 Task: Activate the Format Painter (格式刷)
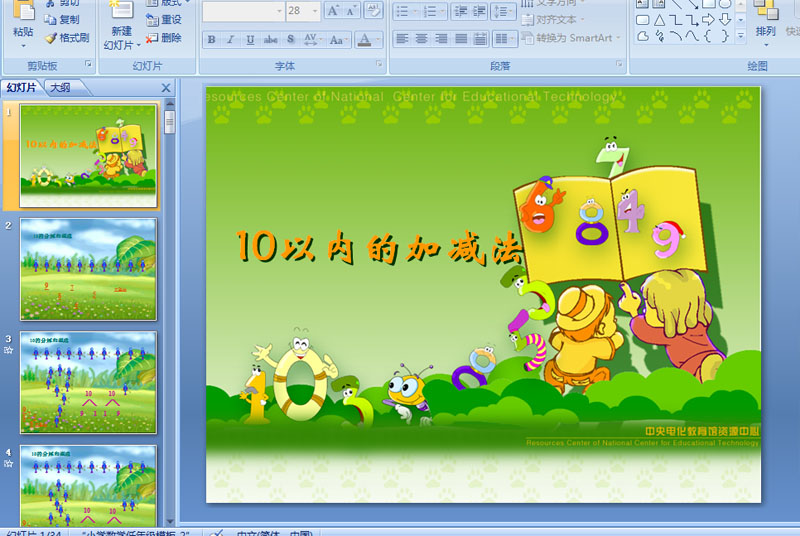tap(67, 38)
